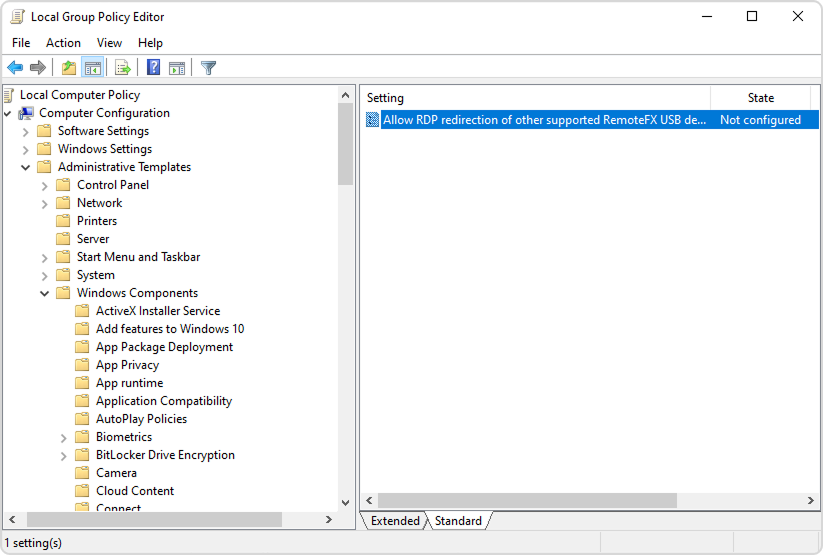The height and width of the screenshot is (555, 823).
Task: Click the 1 setting(s) status bar text
Action: pyautogui.click(x=33, y=543)
